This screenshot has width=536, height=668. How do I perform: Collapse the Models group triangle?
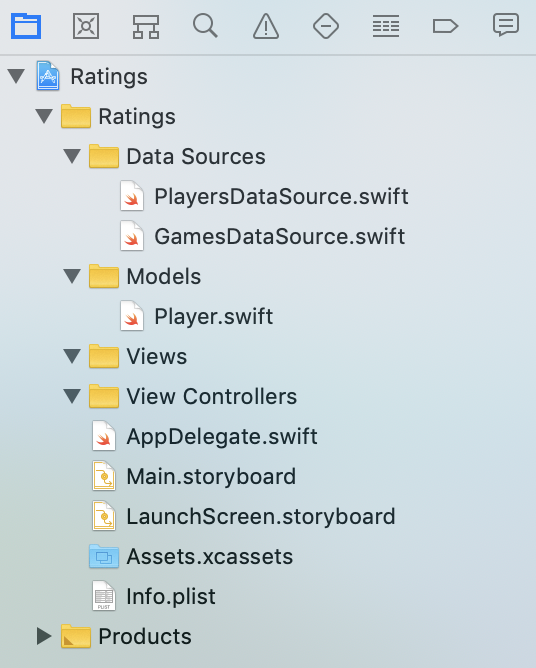click(x=72, y=276)
